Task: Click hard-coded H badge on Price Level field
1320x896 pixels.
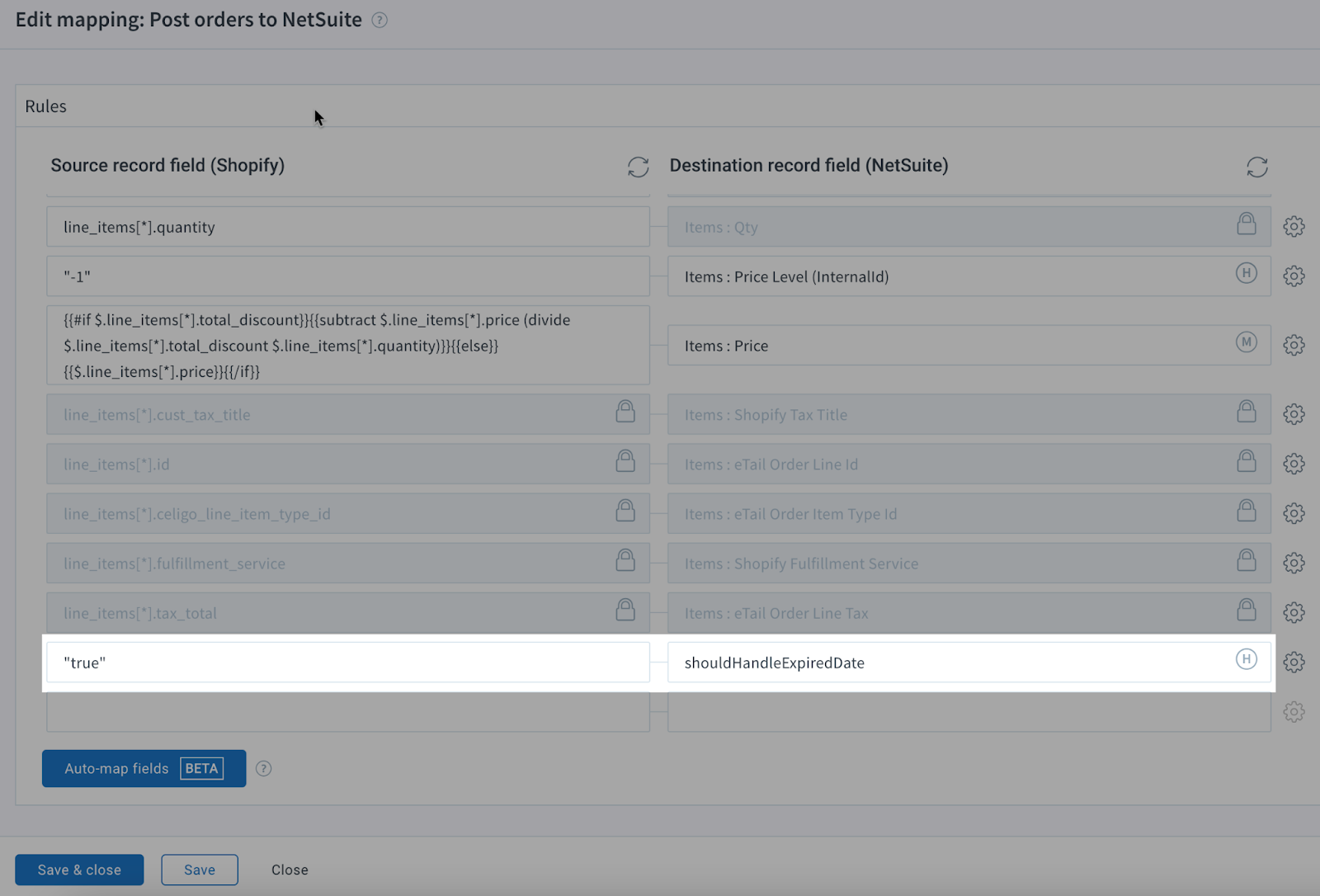Action: pyautogui.click(x=1247, y=273)
